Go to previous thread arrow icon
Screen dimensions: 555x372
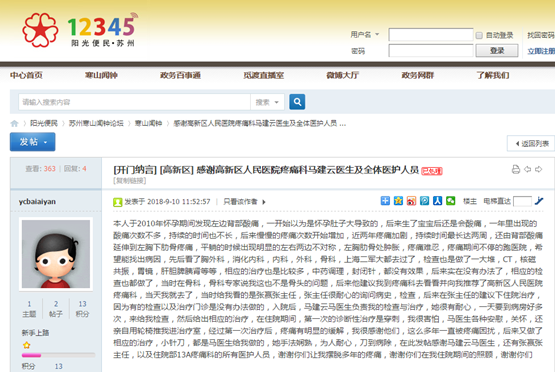(527, 170)
